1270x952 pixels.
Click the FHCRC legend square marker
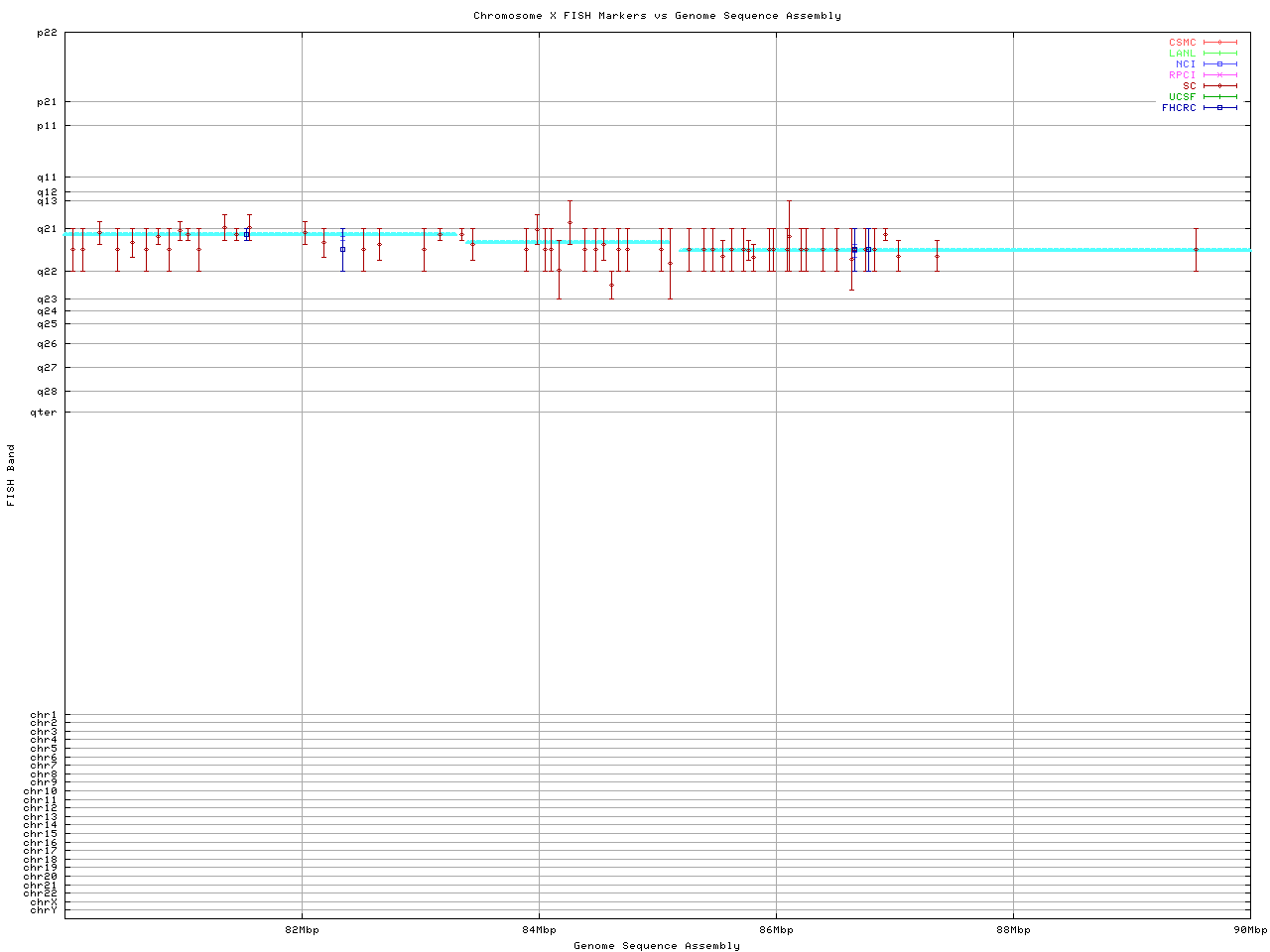1219,108
